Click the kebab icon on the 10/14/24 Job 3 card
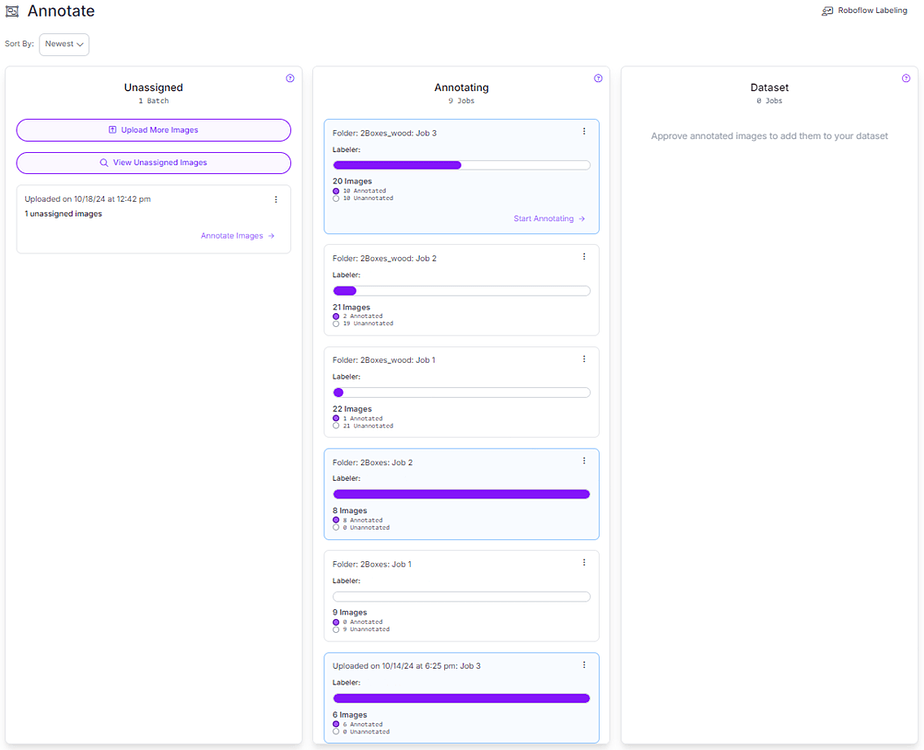The image size is (924, 750). pos(584,664)
